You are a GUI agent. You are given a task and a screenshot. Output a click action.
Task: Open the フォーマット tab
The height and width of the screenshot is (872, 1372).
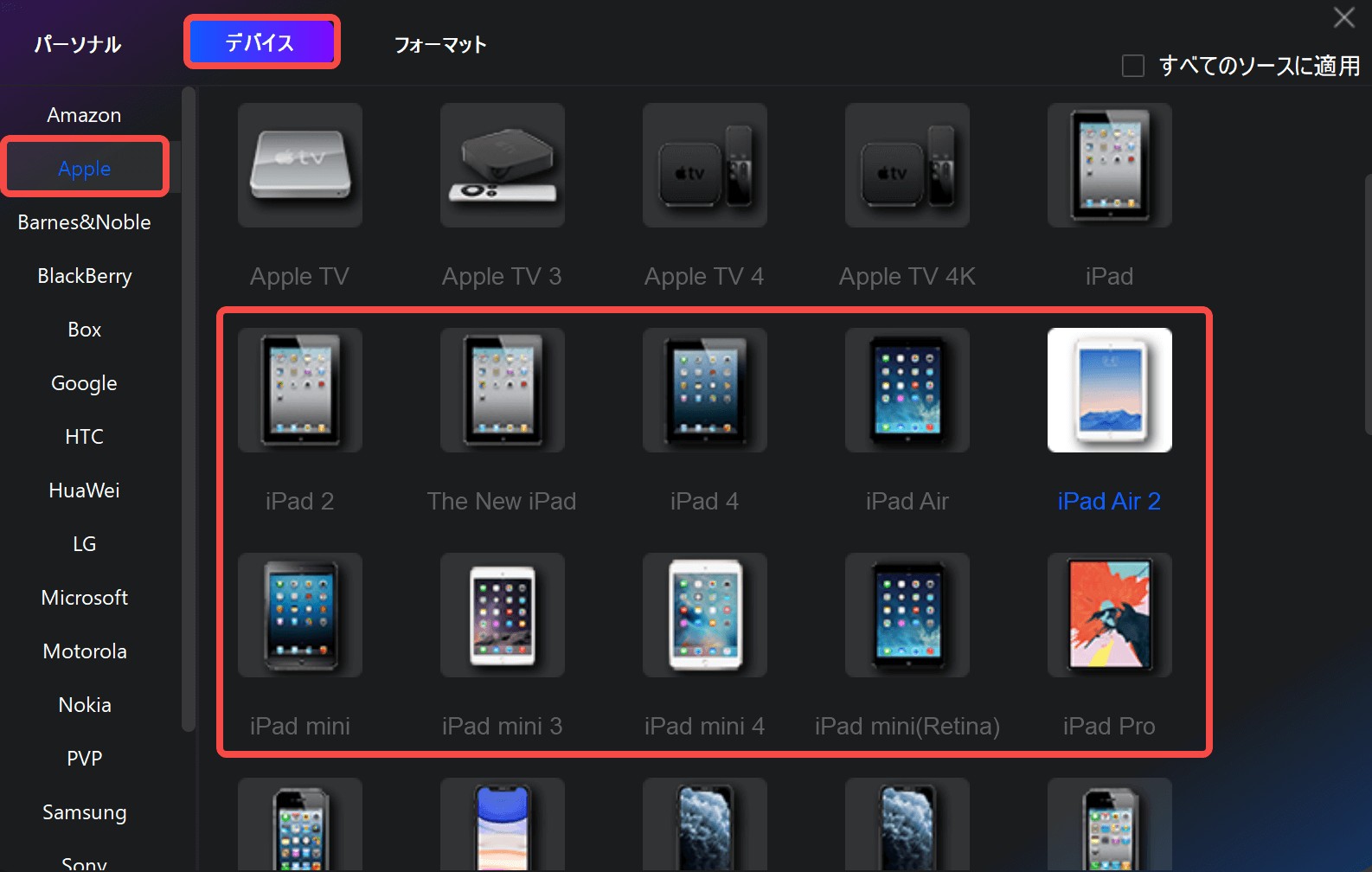coord(440,44)
